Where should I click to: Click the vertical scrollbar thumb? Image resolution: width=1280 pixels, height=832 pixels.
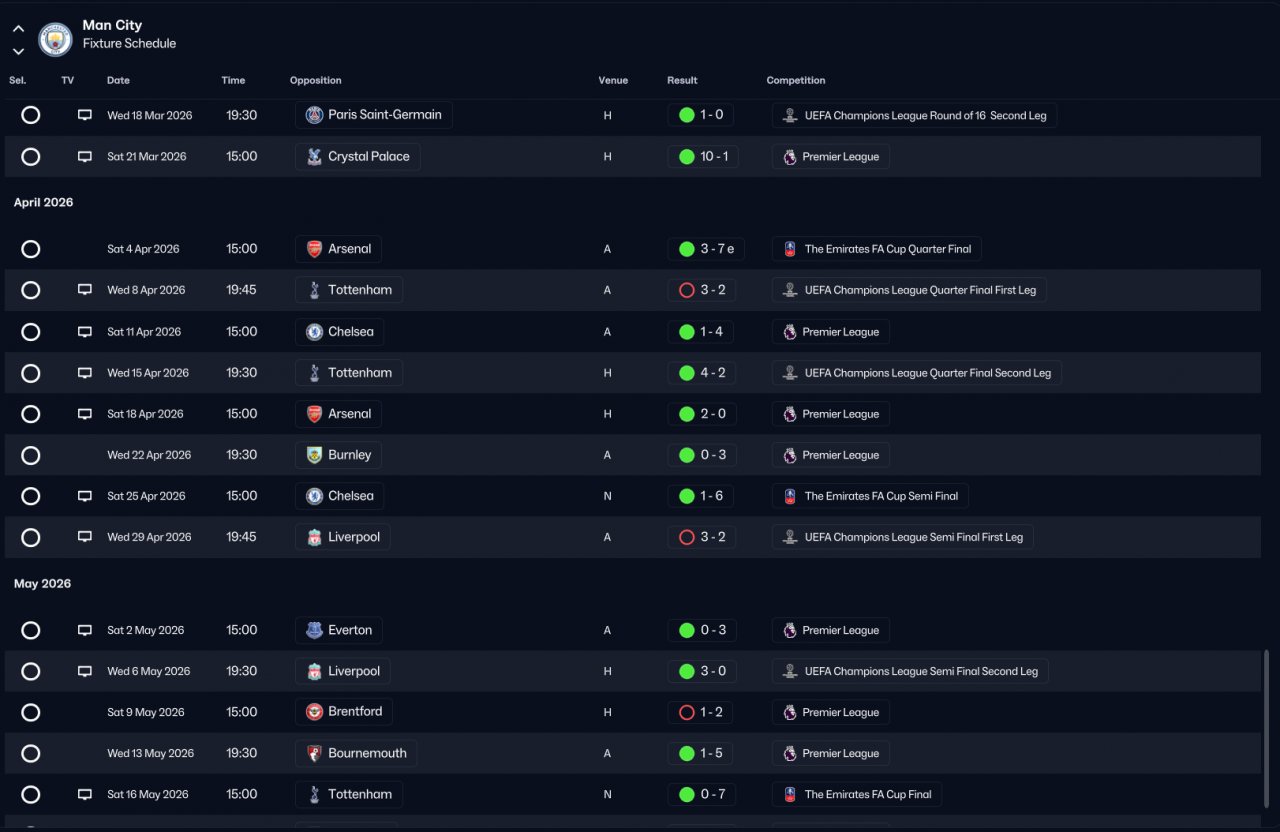click(1266, 728)
